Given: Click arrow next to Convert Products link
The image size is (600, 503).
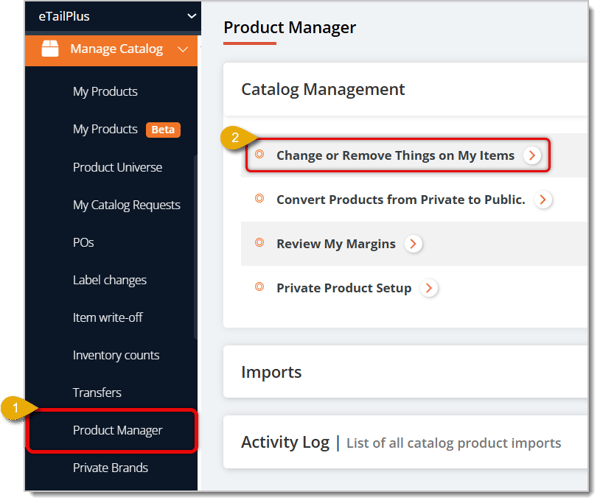Looking at the screenshot, I should (543, 200).
